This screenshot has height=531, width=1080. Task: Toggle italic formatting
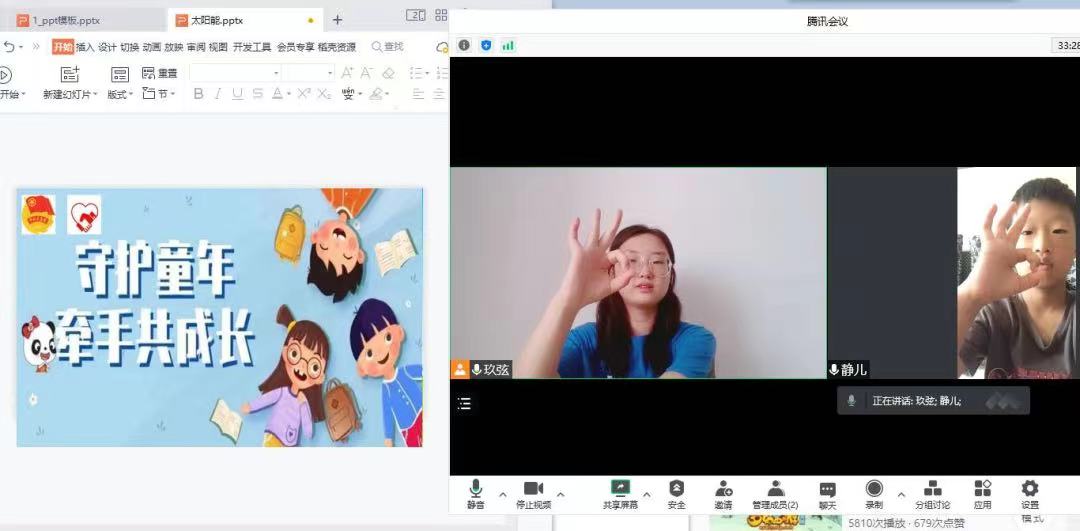218,94
